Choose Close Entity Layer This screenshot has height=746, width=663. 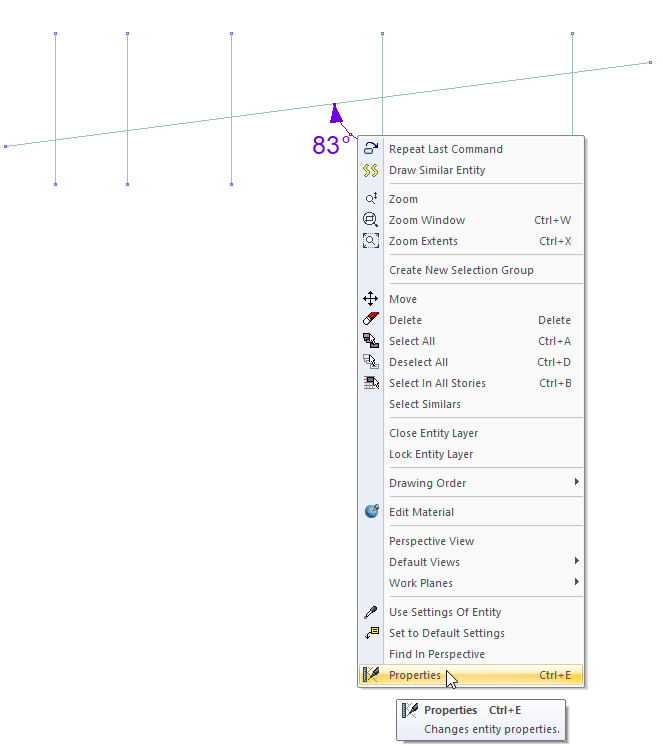click(x=471, y=433)
